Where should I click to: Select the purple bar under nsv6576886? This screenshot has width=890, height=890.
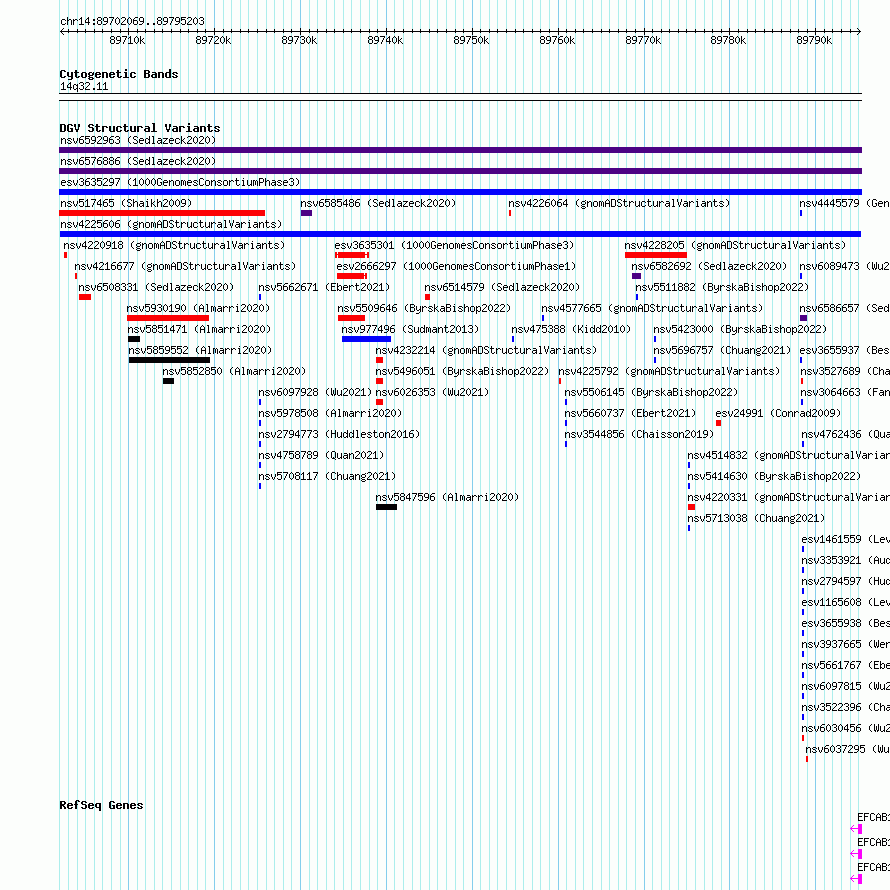pos(460,171)
